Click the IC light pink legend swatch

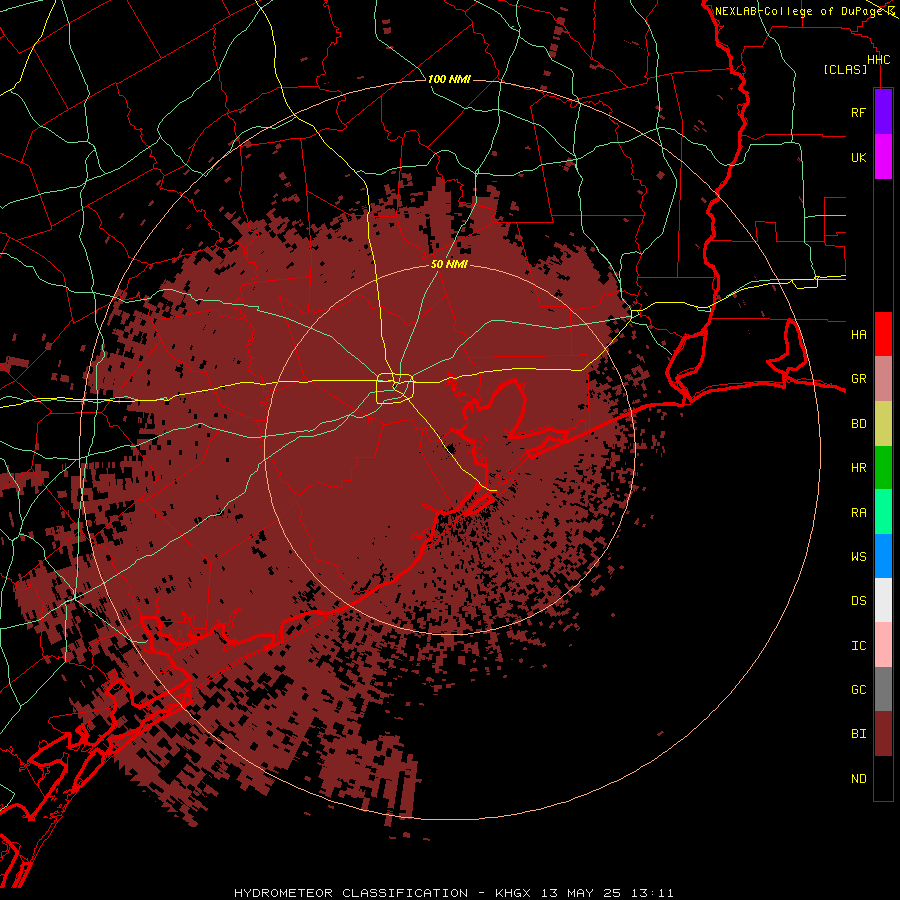click(883, 645)
